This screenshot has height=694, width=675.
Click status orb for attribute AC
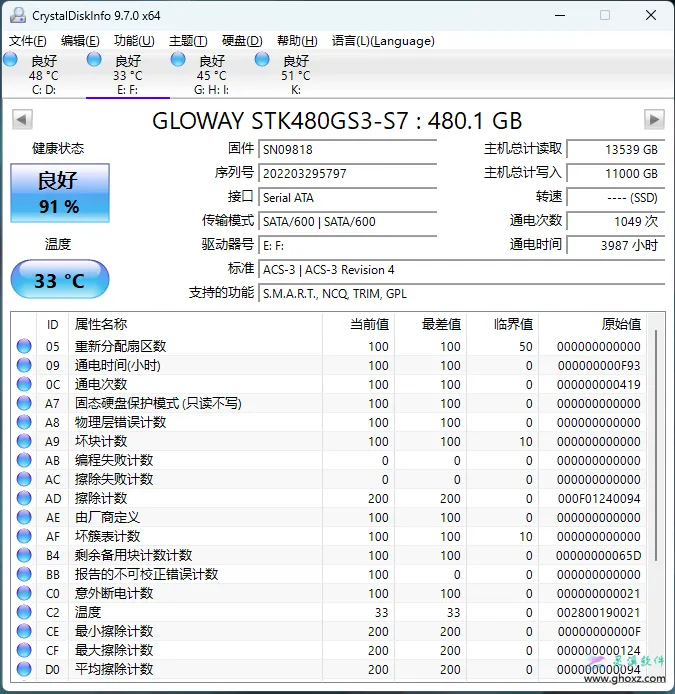tap(24, 479)
